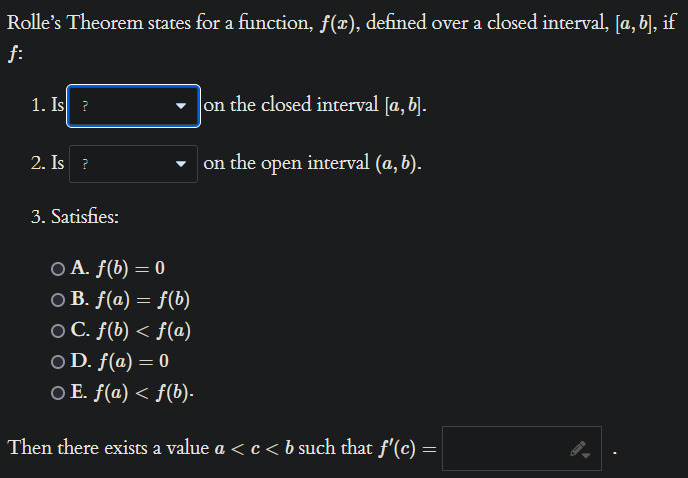The image size is (688, 478).
Task: Click the bold letter D option label
Action: click(81, 361)
